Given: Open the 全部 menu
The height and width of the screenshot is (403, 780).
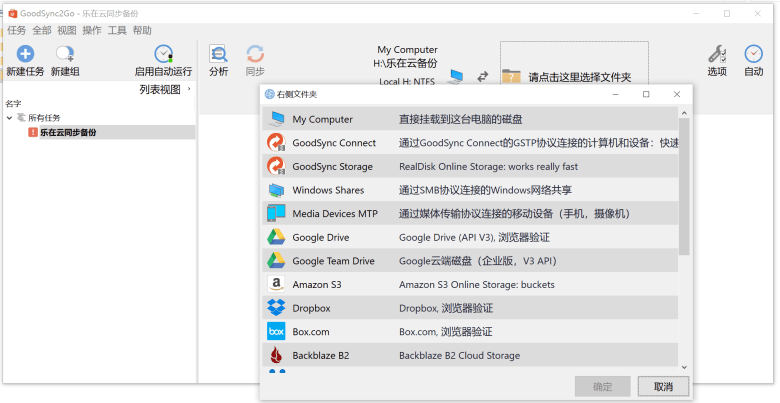Looking at the screenshot, I should [42, 30].
